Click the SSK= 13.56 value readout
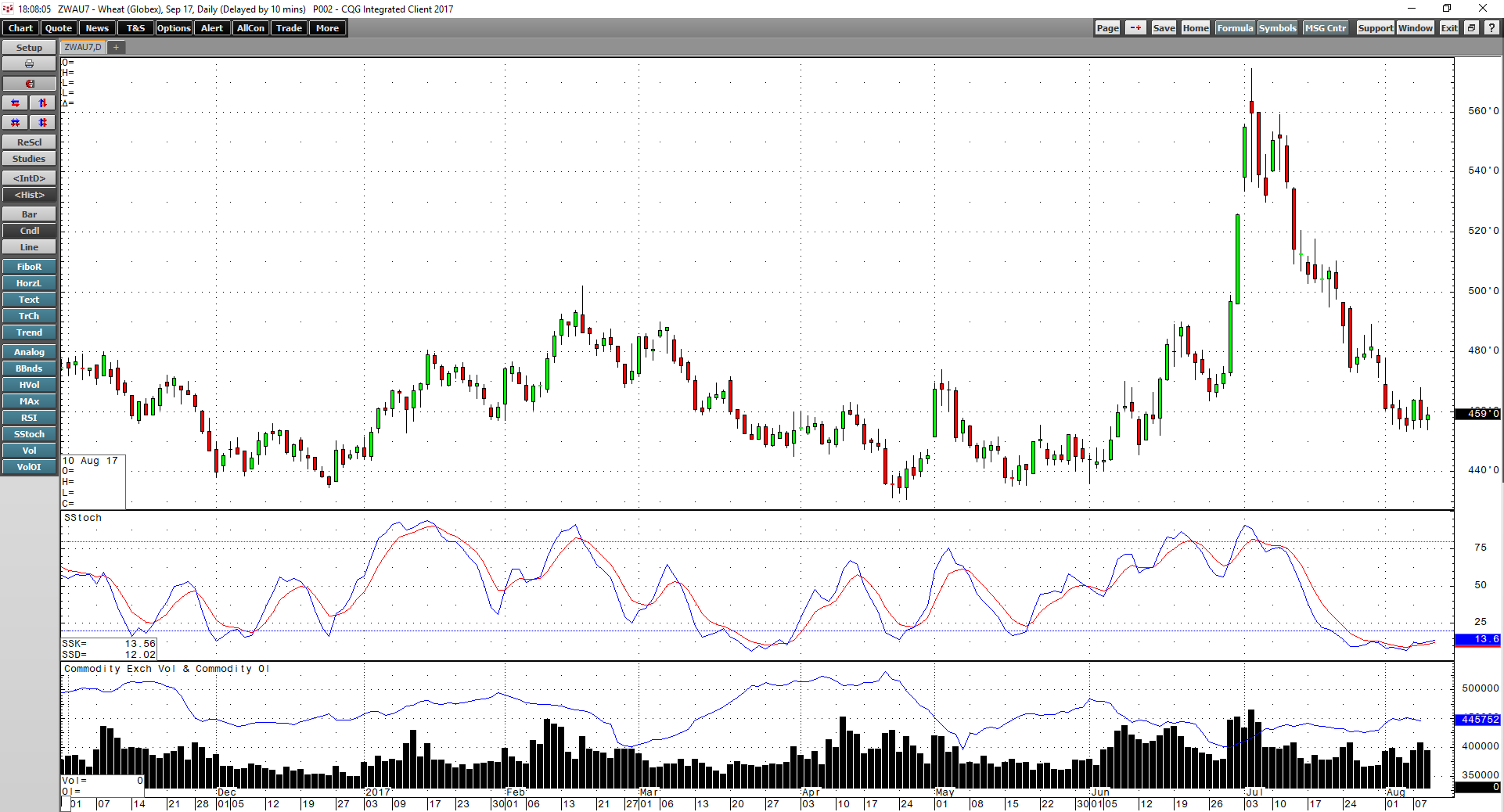Image resolution: width=1504 pixels, height=812 pixels. (109, 644)
